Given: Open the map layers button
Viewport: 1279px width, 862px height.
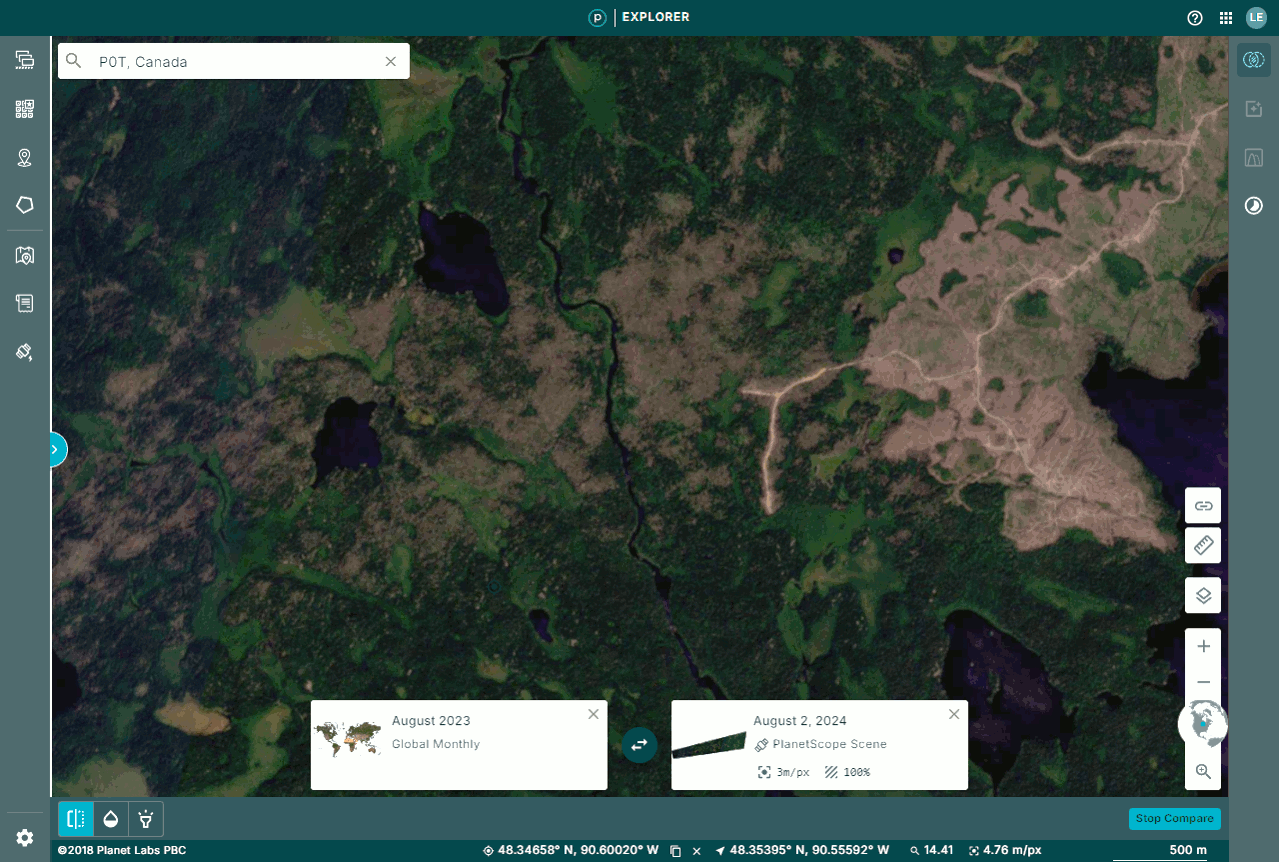Looking at the screenshot, I should point(1203,596).
